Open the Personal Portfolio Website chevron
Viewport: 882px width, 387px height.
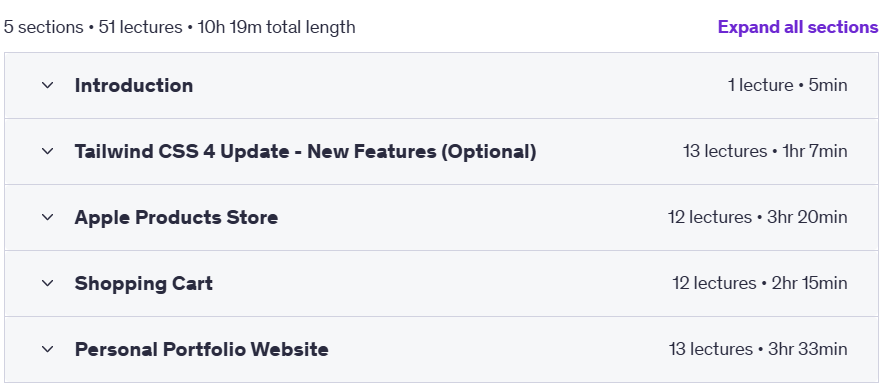(x=48, y=349)
